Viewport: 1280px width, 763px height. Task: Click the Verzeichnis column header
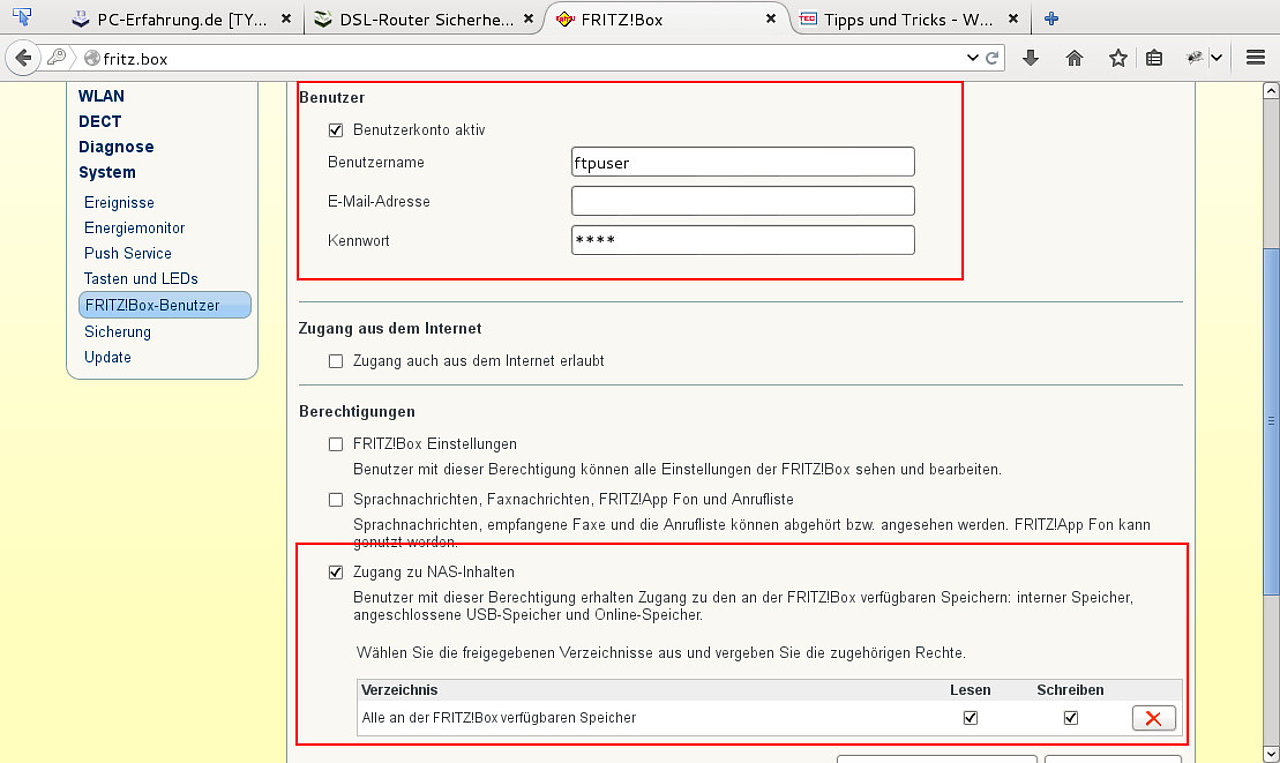click(x=399, y=690)
